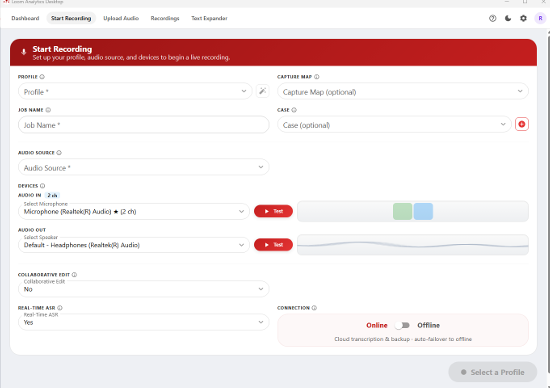
Task: Go to the Dashboard tab
Action: (x=25, y=18)
